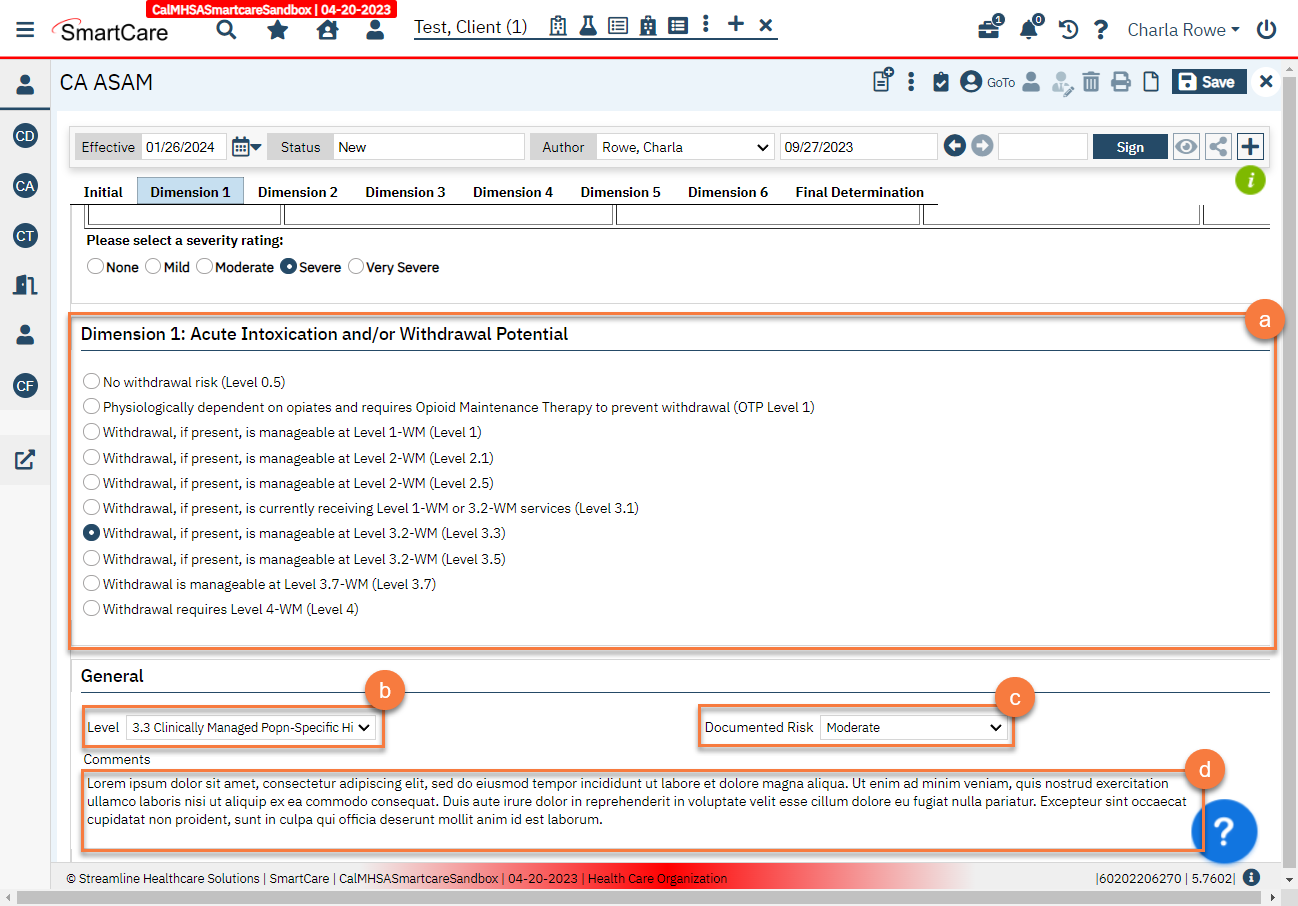Screen dimensions: 1298x906
Task: Switch to the Dimension 2 tab
Action: coord(297,192)
